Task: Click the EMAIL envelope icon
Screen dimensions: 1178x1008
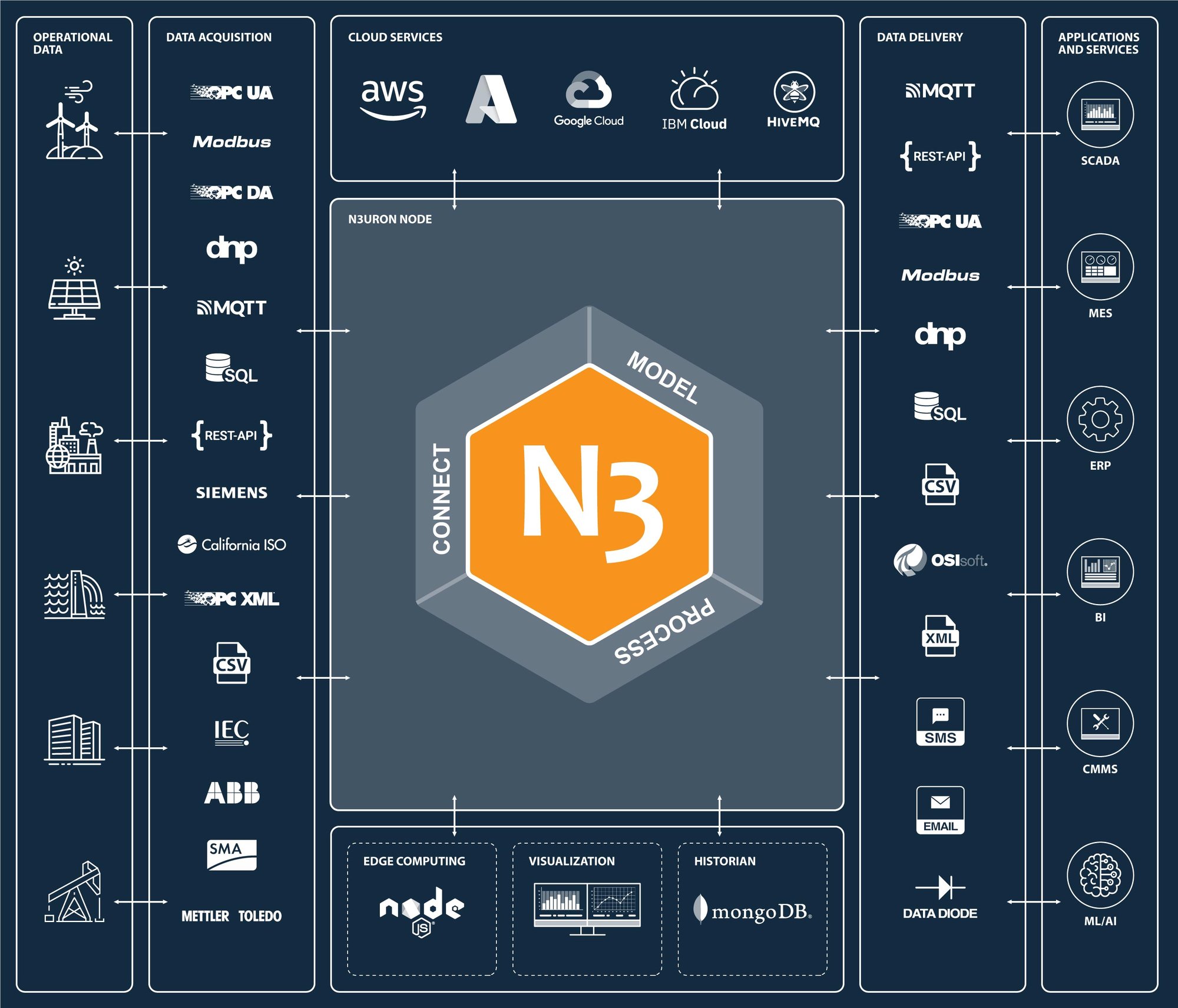Action: tap(940, 810)
